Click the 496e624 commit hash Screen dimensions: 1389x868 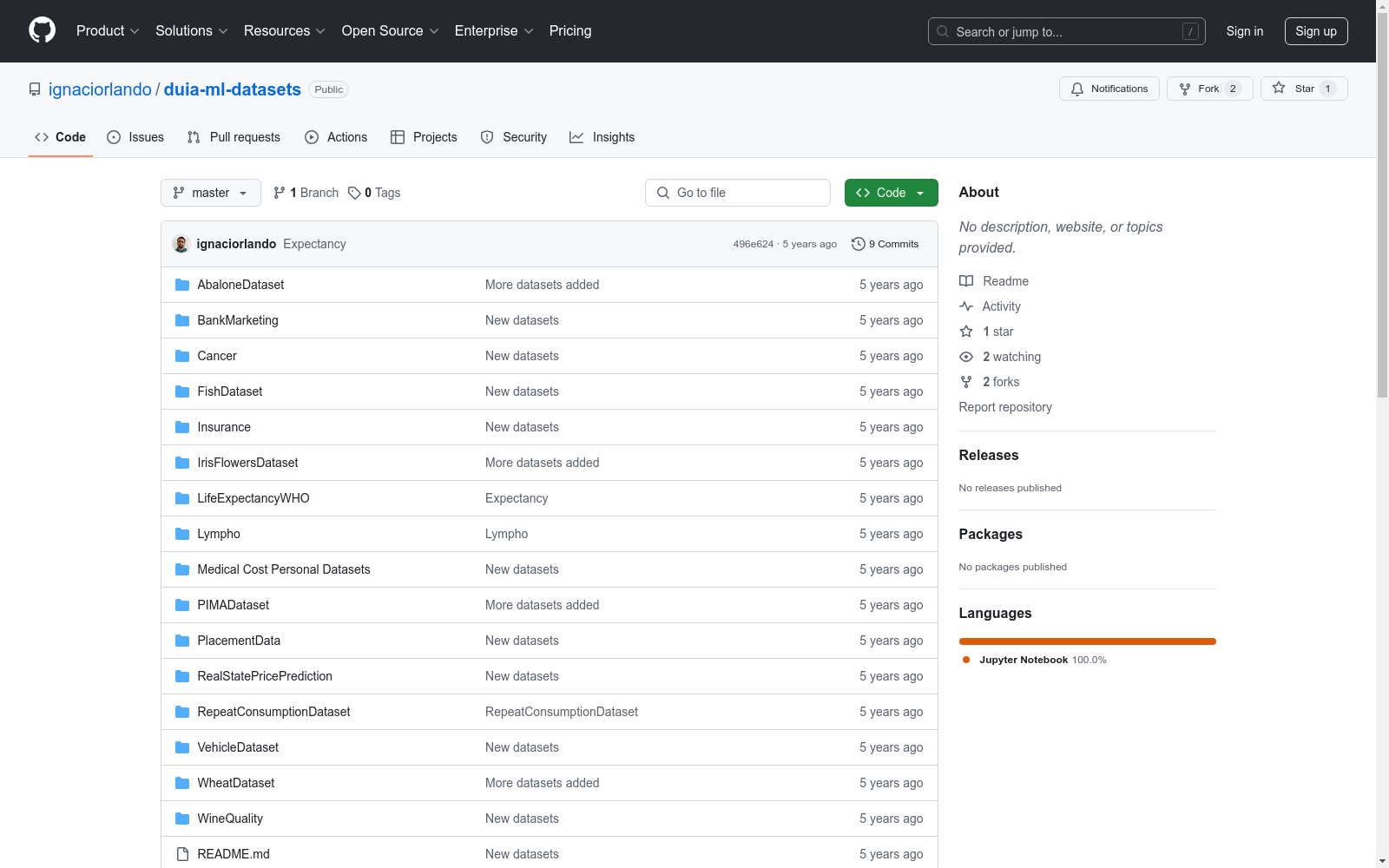(x=753, y=244)
